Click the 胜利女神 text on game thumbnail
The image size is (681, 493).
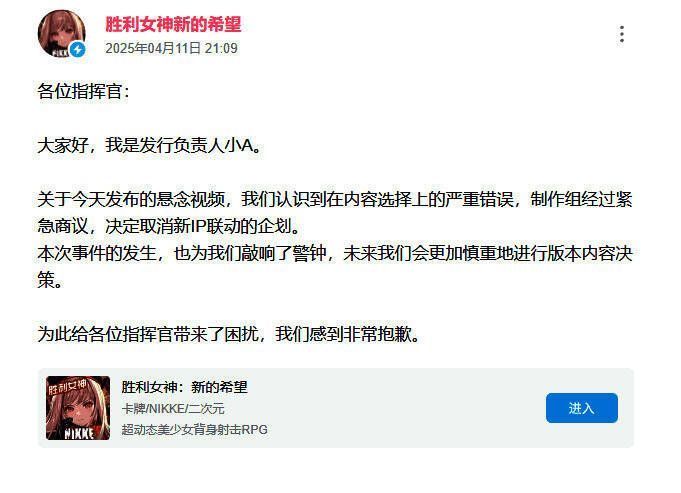(x=68, y=386)
